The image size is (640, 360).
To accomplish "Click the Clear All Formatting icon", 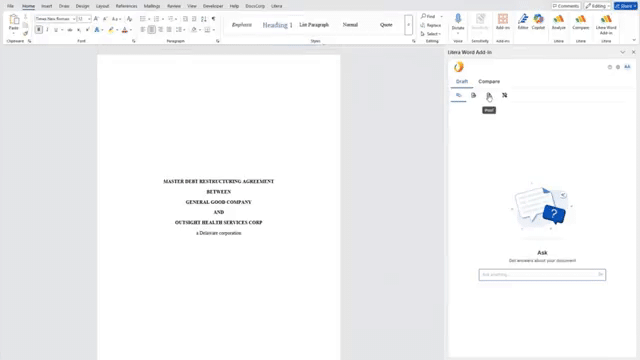I will (129, 19).
